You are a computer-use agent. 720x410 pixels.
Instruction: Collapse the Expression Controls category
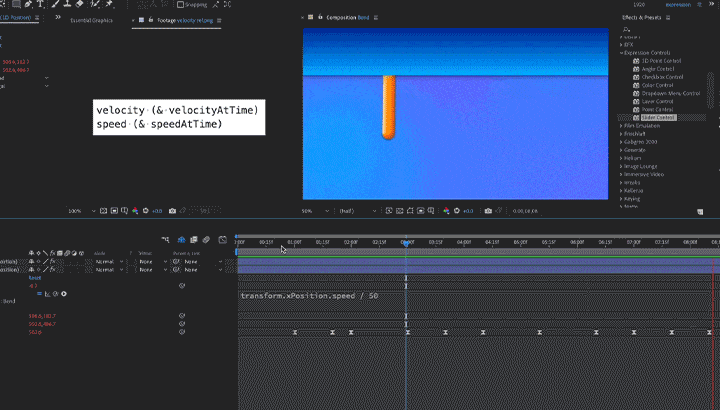tap(621, 53)
